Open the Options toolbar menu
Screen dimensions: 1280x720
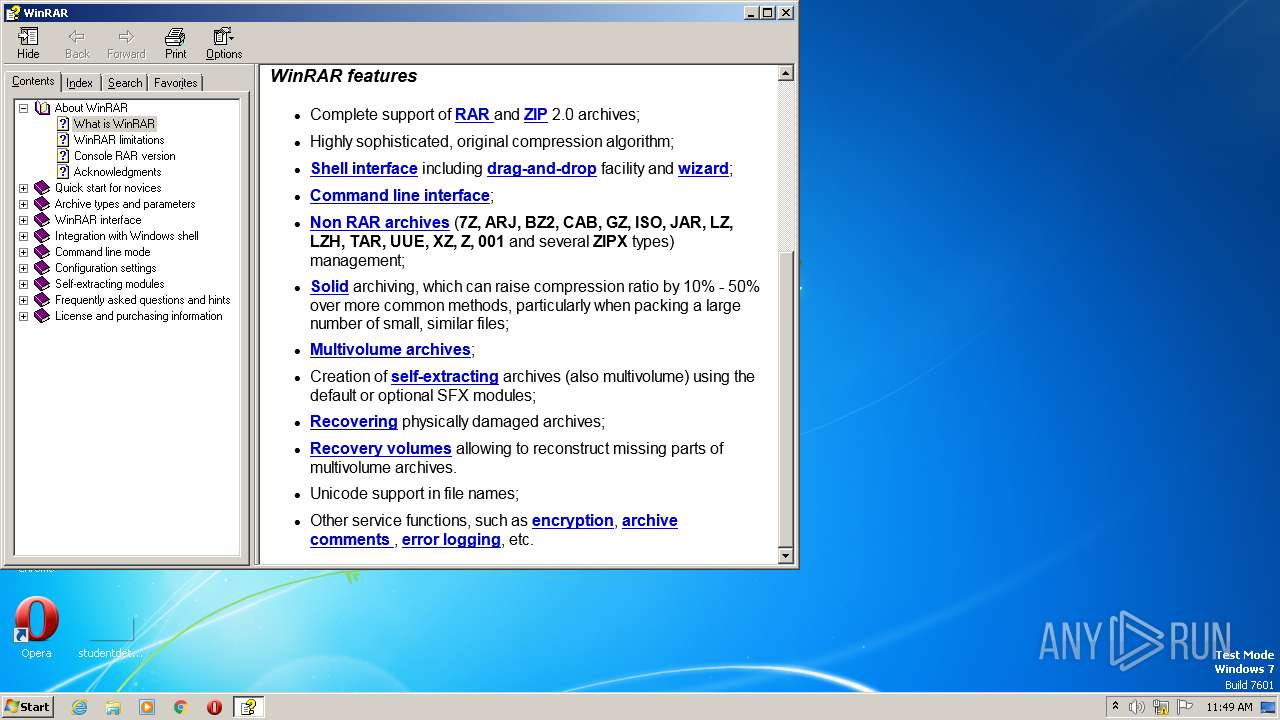pos(224,43)
